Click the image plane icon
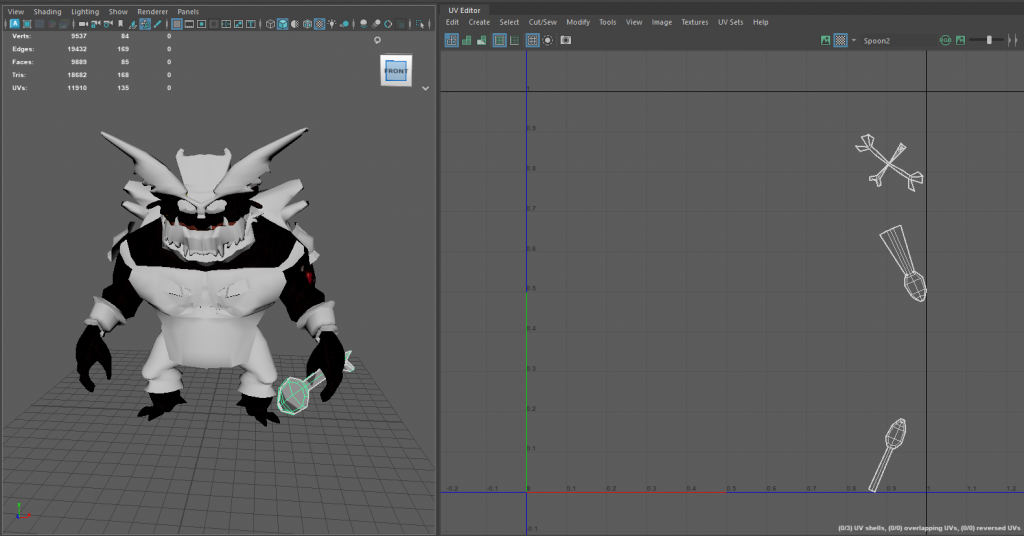The image size is (1024, 536). pos(133,24)
